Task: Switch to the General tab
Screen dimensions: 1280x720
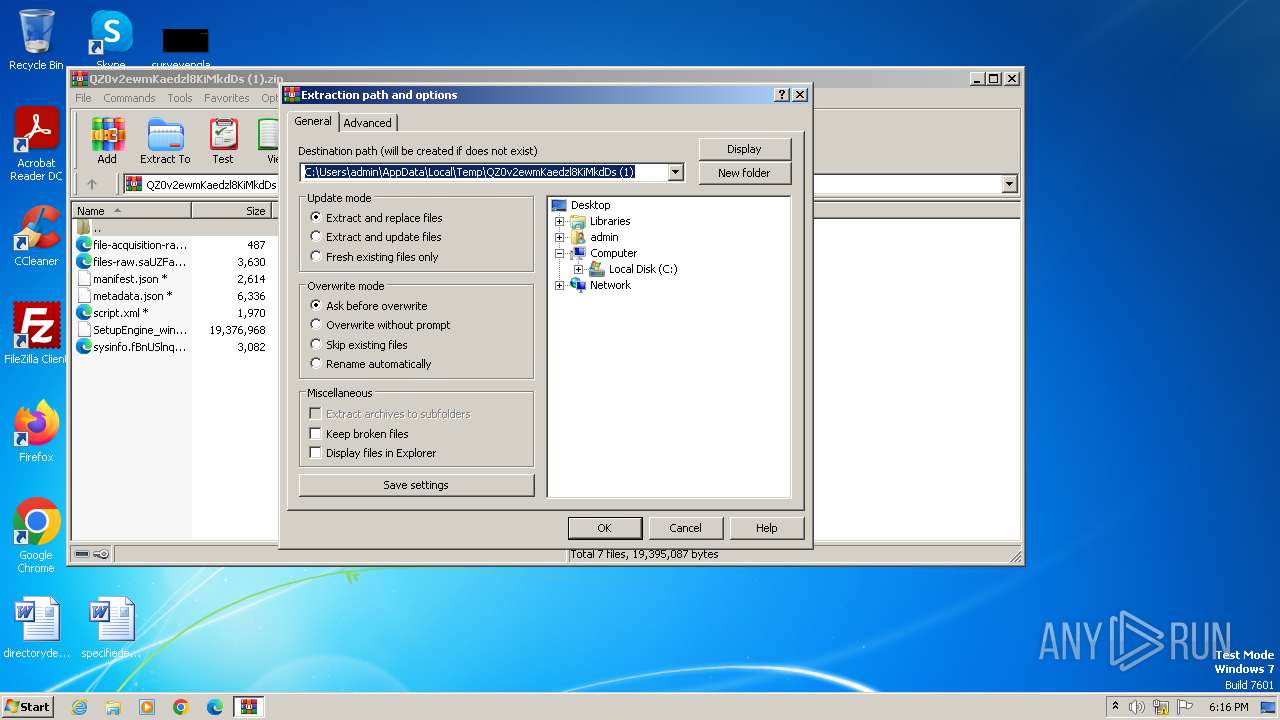Action: click(x=313, y=121)
